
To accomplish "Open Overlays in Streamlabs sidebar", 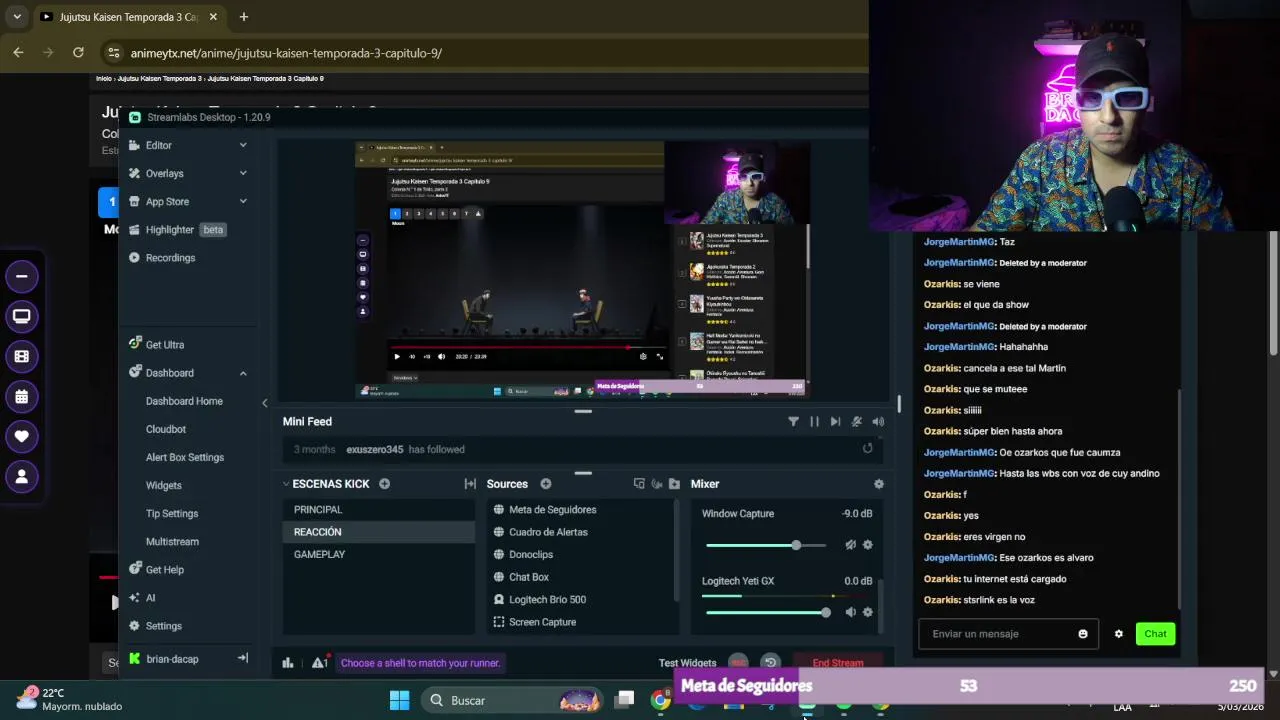I will [x=164, y=173].
